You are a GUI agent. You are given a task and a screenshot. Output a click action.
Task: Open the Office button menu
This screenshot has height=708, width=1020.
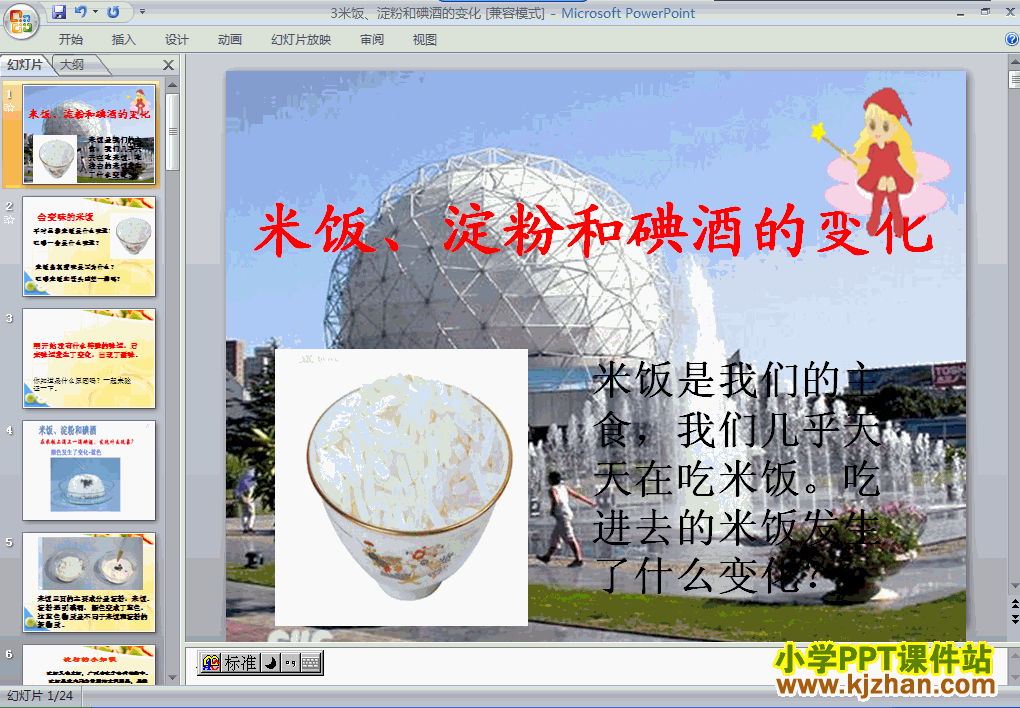pos(21,21)
